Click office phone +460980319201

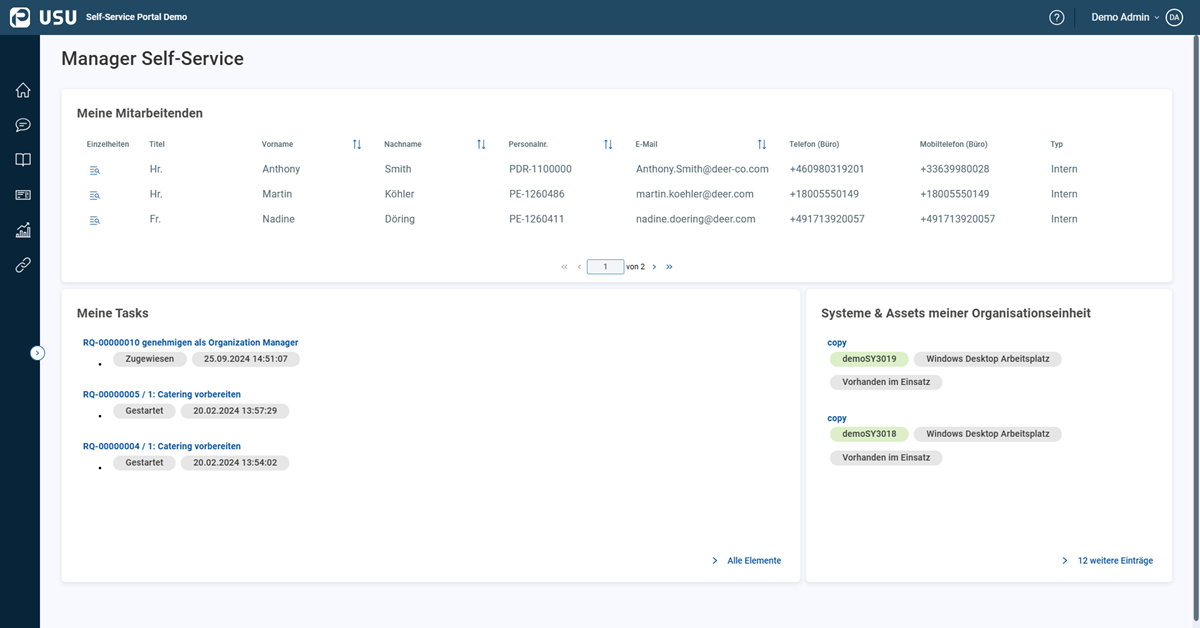(x=827, y=170)
